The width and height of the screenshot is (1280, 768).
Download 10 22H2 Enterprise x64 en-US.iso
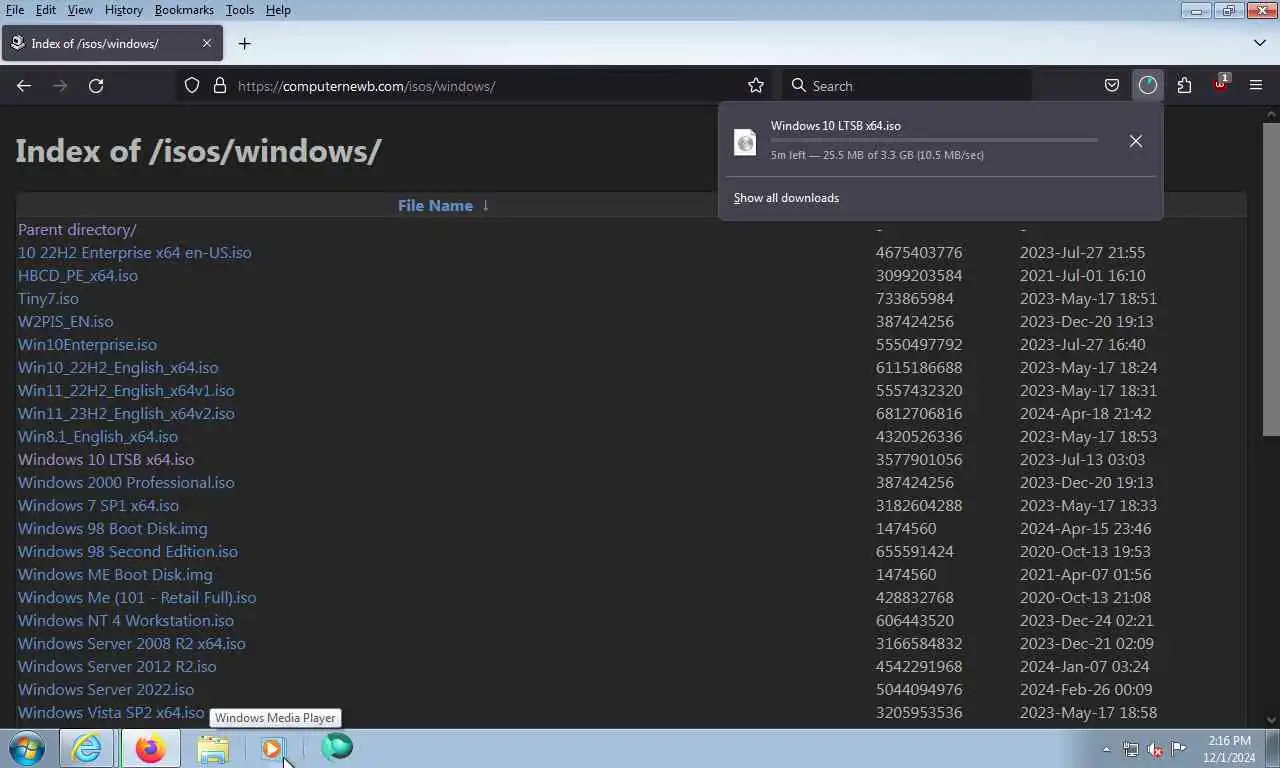click(135, 252)
